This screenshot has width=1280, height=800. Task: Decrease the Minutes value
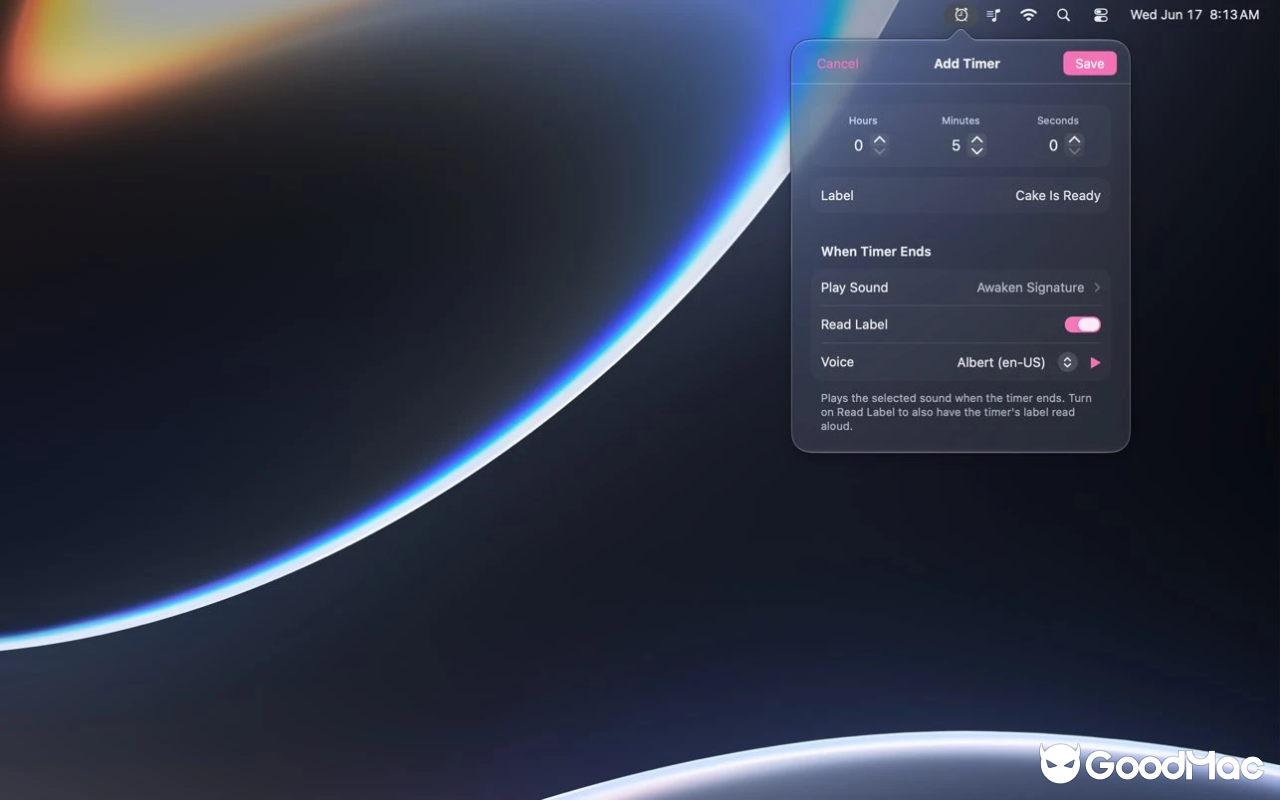point(977,151)
